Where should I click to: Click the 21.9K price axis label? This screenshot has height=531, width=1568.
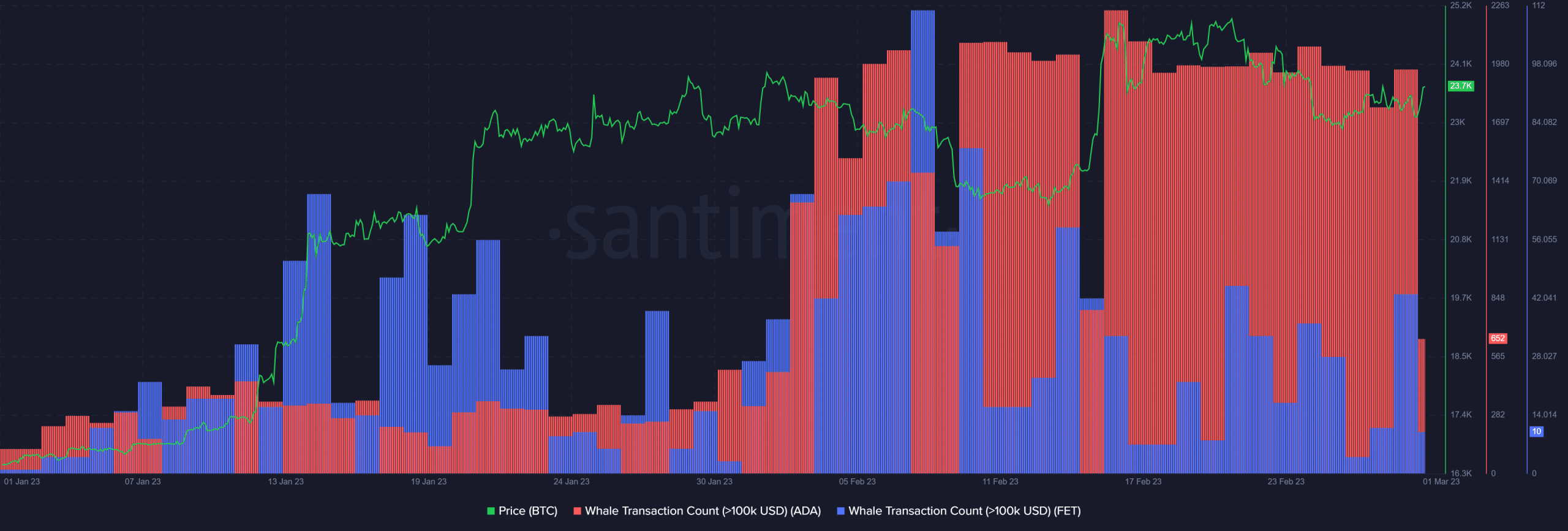(x=1461, y=181)
